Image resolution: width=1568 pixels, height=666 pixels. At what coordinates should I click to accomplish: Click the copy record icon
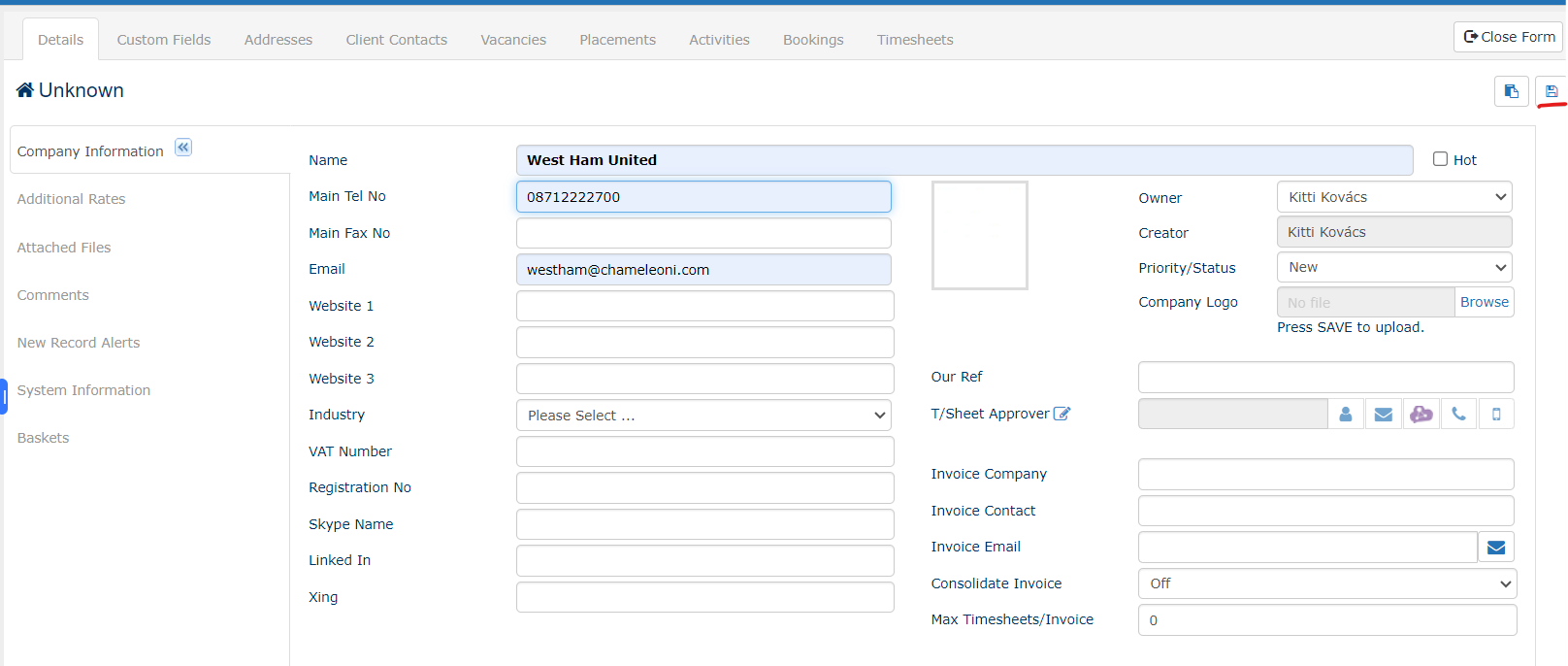point(1511,91)
